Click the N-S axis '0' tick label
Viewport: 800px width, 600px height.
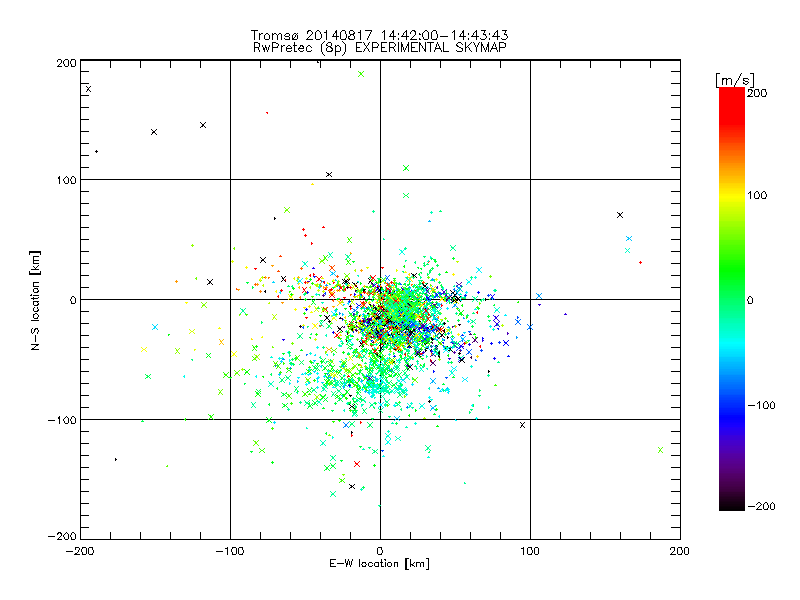(x=73, y=300)
